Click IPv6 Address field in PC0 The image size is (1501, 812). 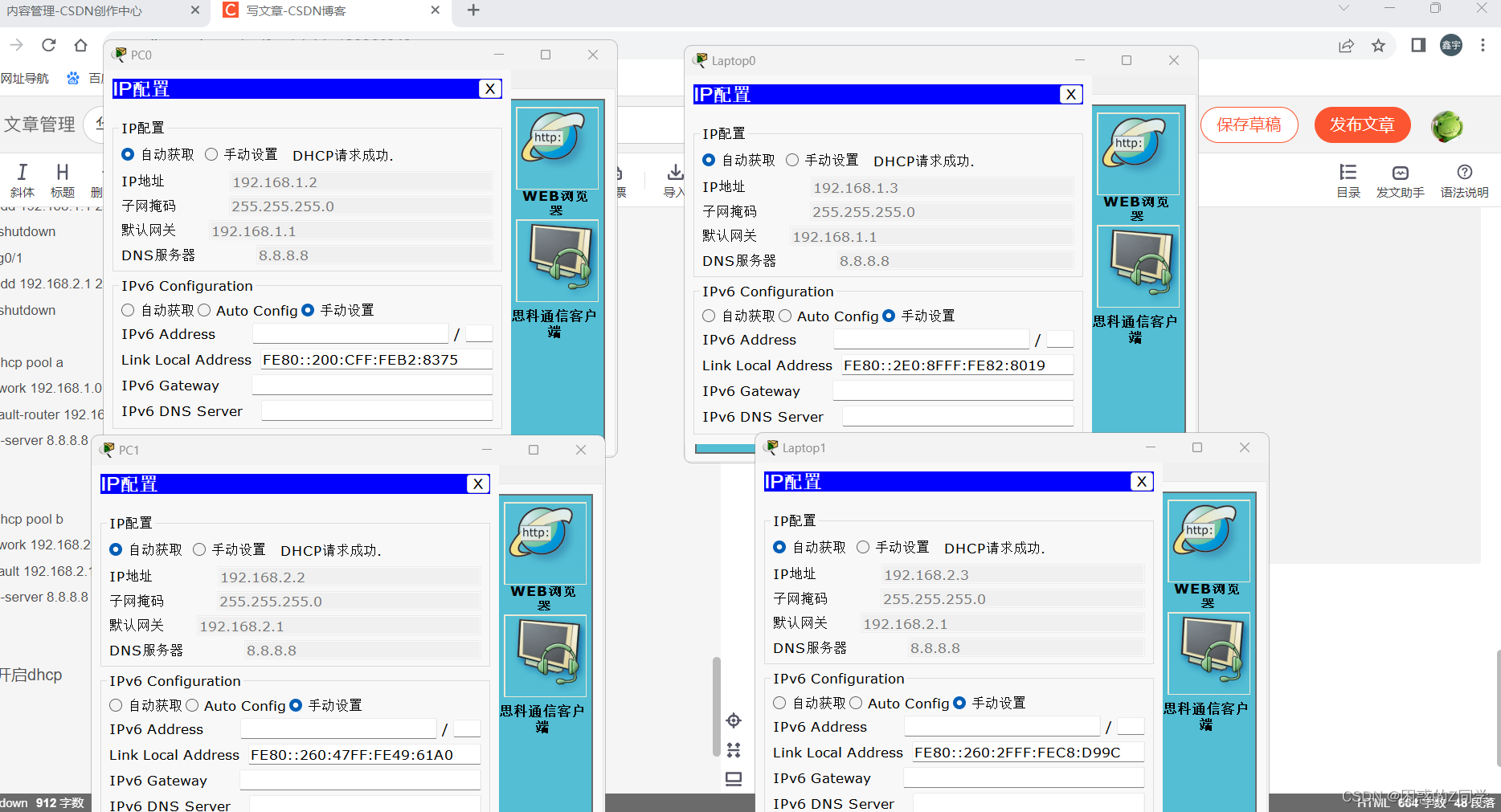tap(350, 334)
